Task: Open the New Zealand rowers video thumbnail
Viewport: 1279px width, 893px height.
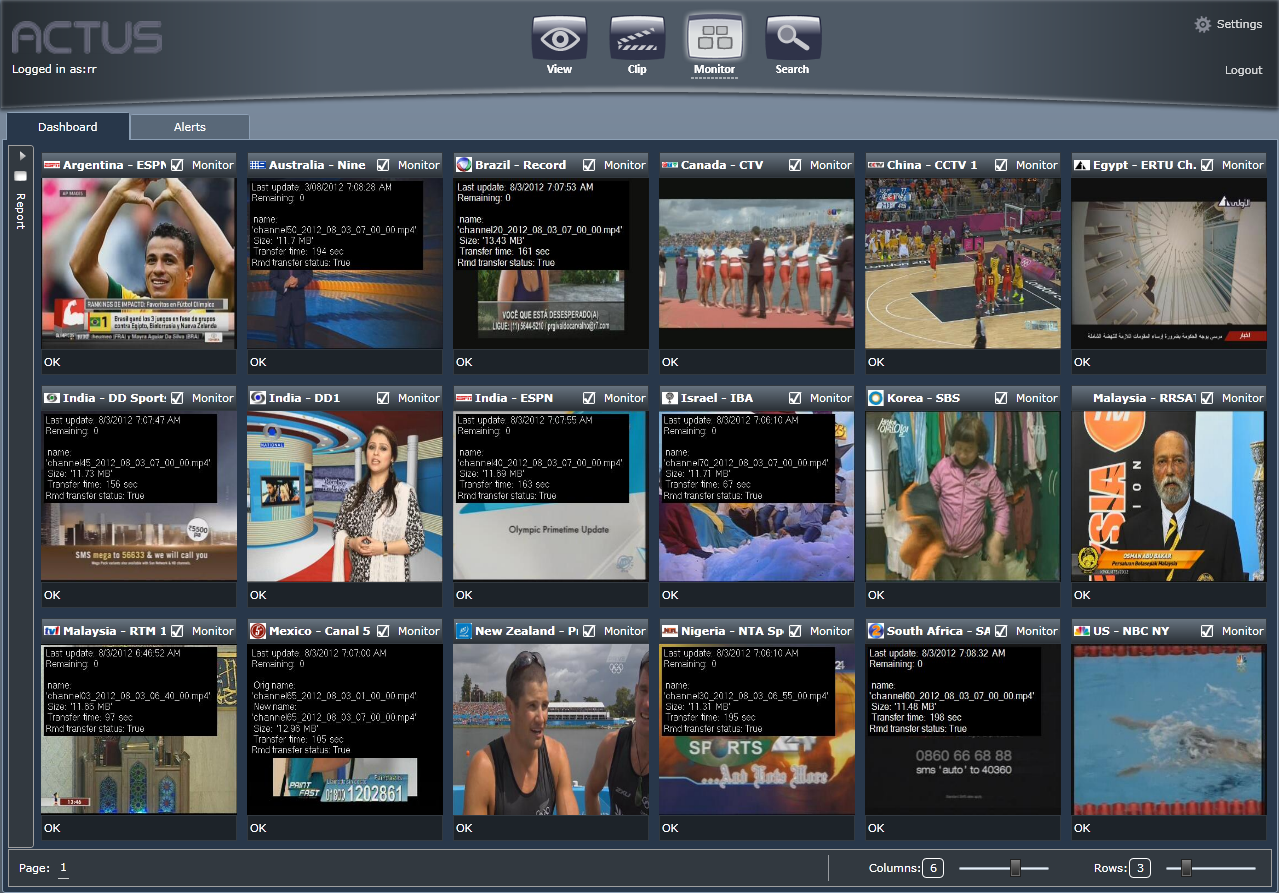Action: (551, 730)
